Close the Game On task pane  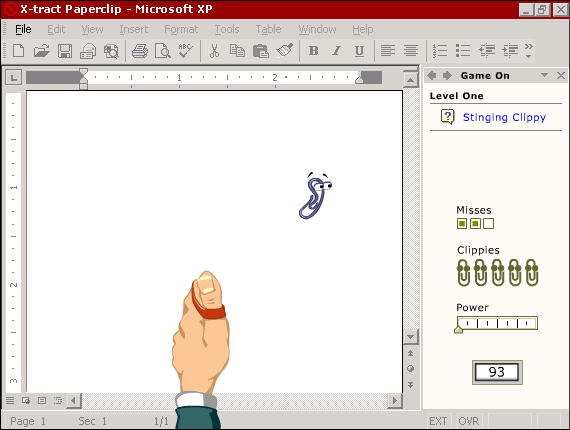tap(561, 75)
